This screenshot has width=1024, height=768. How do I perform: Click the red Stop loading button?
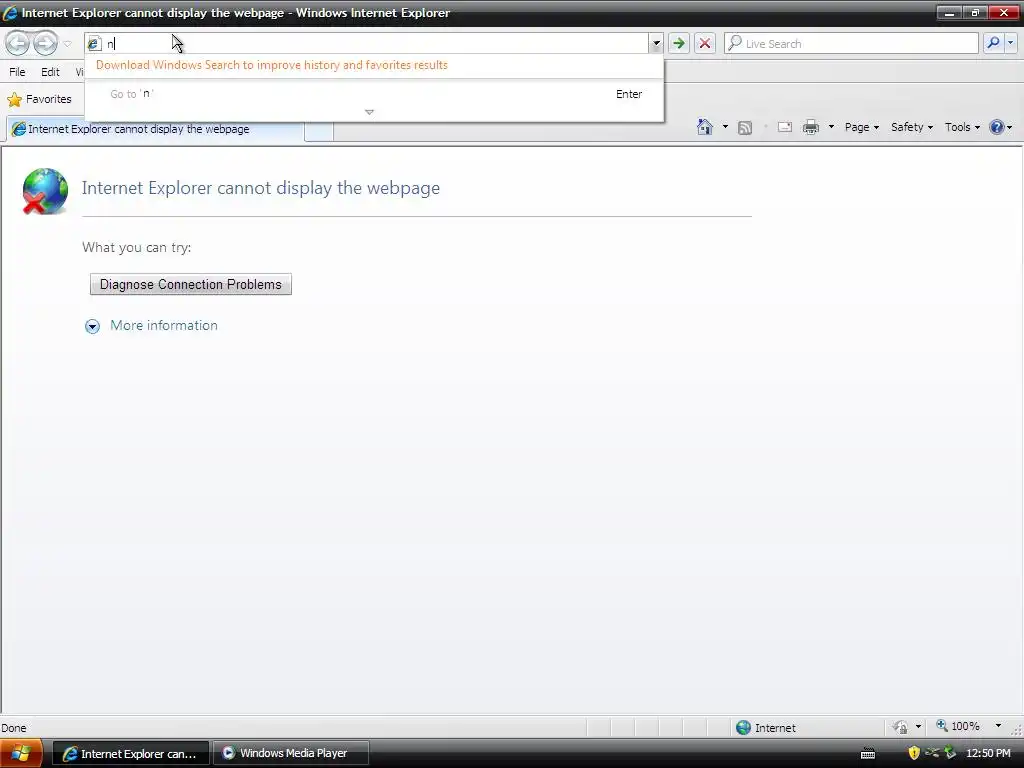click(705, 44)
